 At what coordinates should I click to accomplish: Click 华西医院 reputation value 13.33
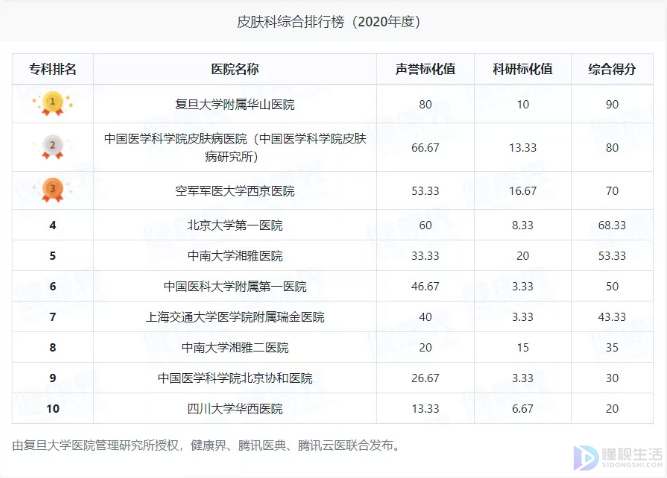[x=425, y=409]
